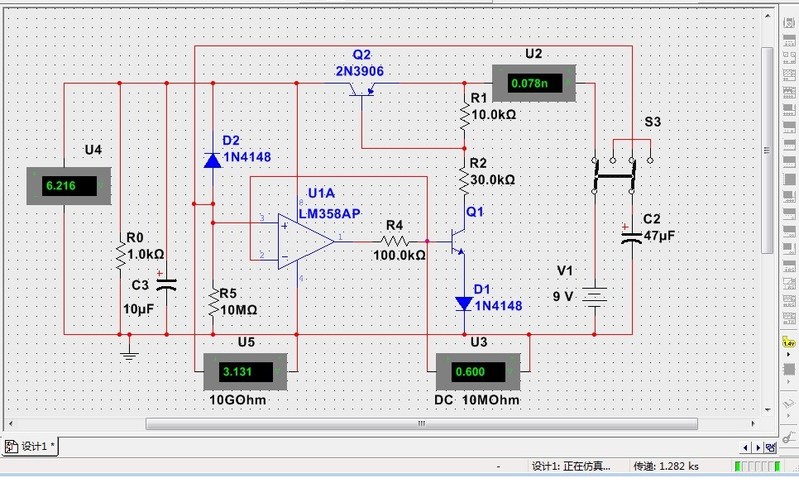
Task: Pick the measurement probe in right toolbar
Action: coord(789,343)
